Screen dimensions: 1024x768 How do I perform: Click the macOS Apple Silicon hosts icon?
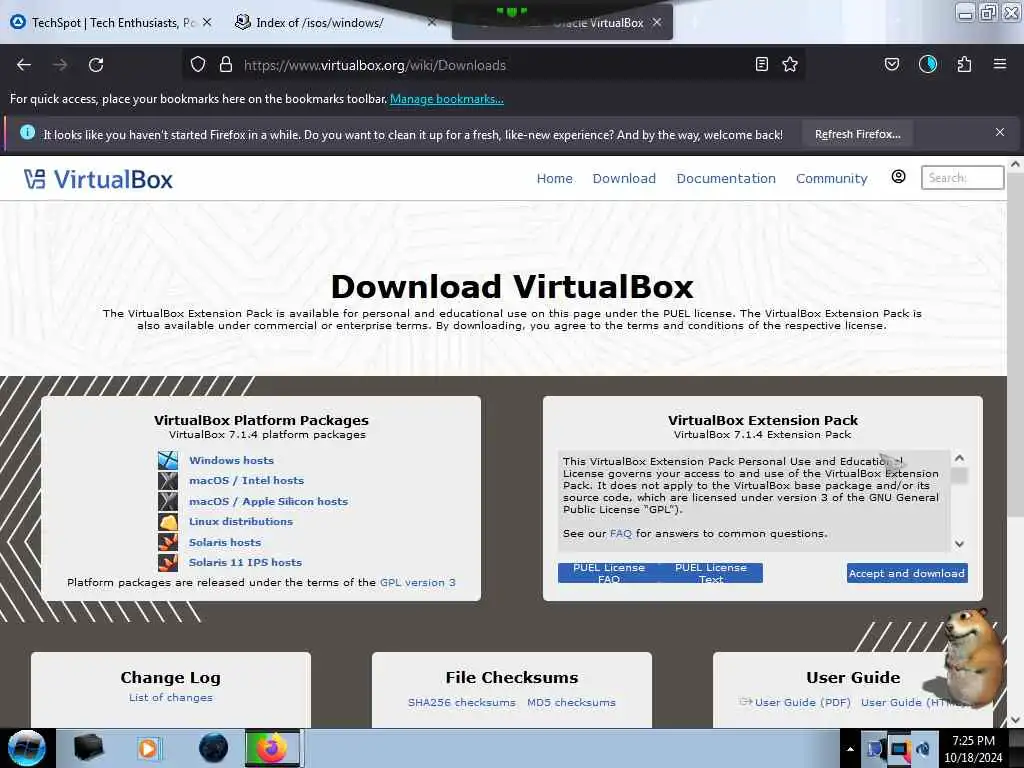[168, 501]
